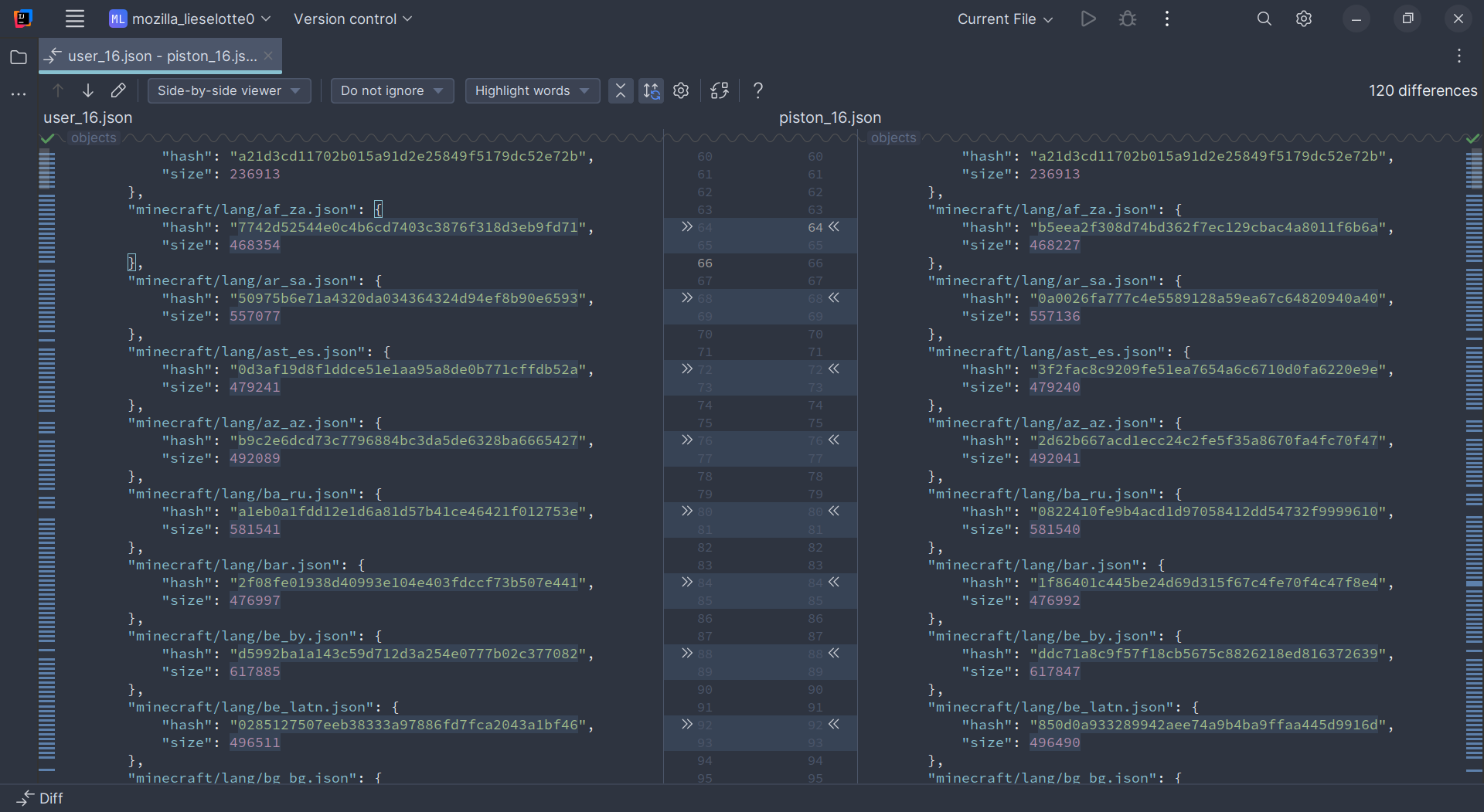Click the 120 differences label

coord(1423,90)
